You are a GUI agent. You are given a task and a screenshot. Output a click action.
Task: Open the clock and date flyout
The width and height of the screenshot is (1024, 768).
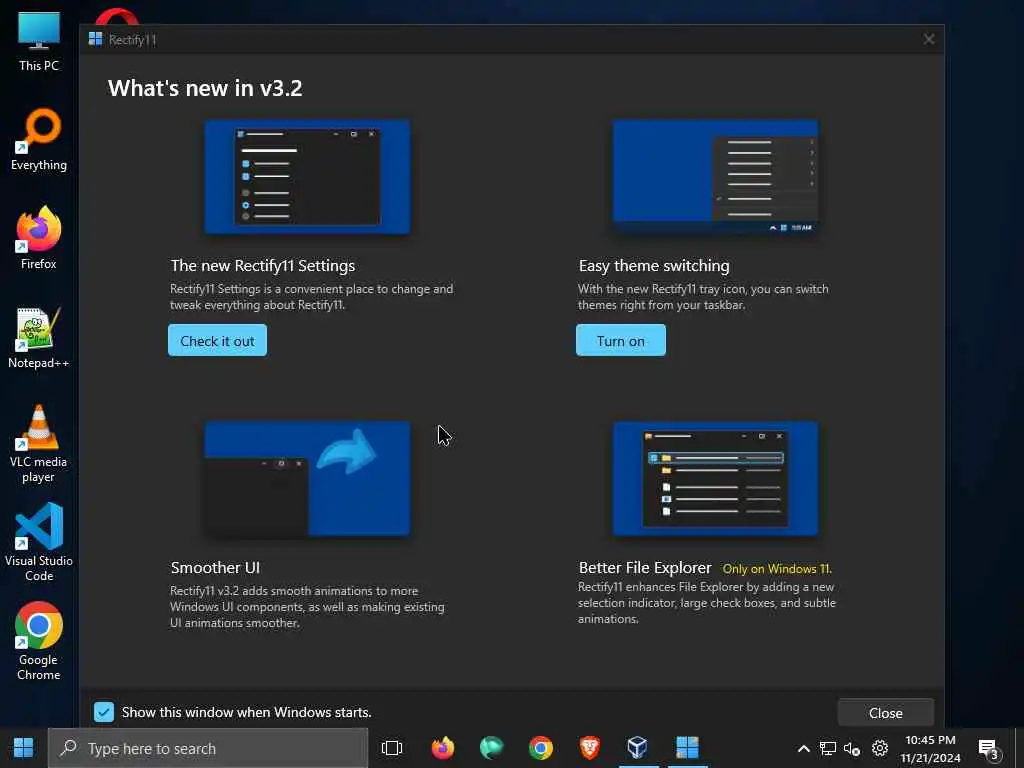[931, 748]
